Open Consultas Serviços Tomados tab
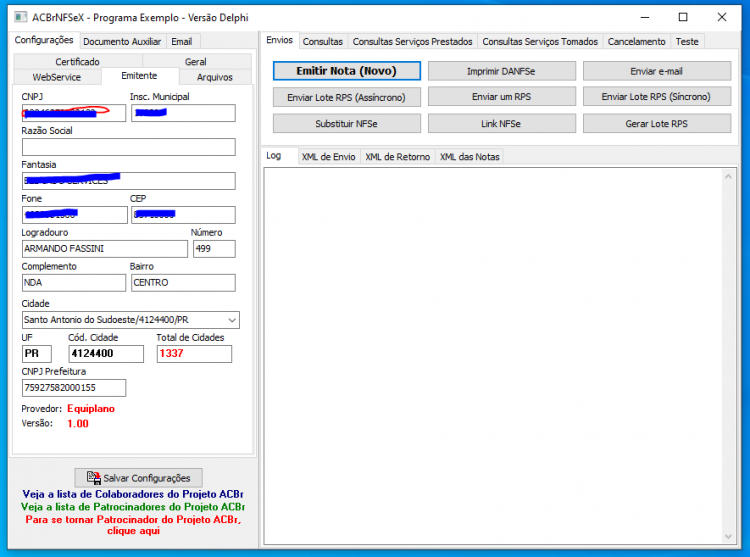Viewport: 750px width, 557px height. (540, 42)
